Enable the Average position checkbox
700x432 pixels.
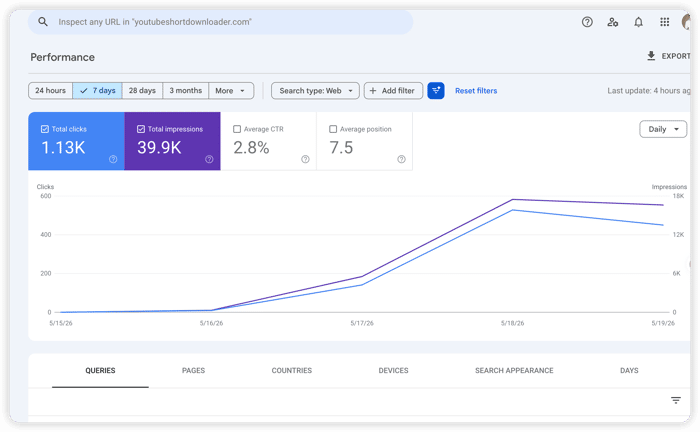point(333,129)
